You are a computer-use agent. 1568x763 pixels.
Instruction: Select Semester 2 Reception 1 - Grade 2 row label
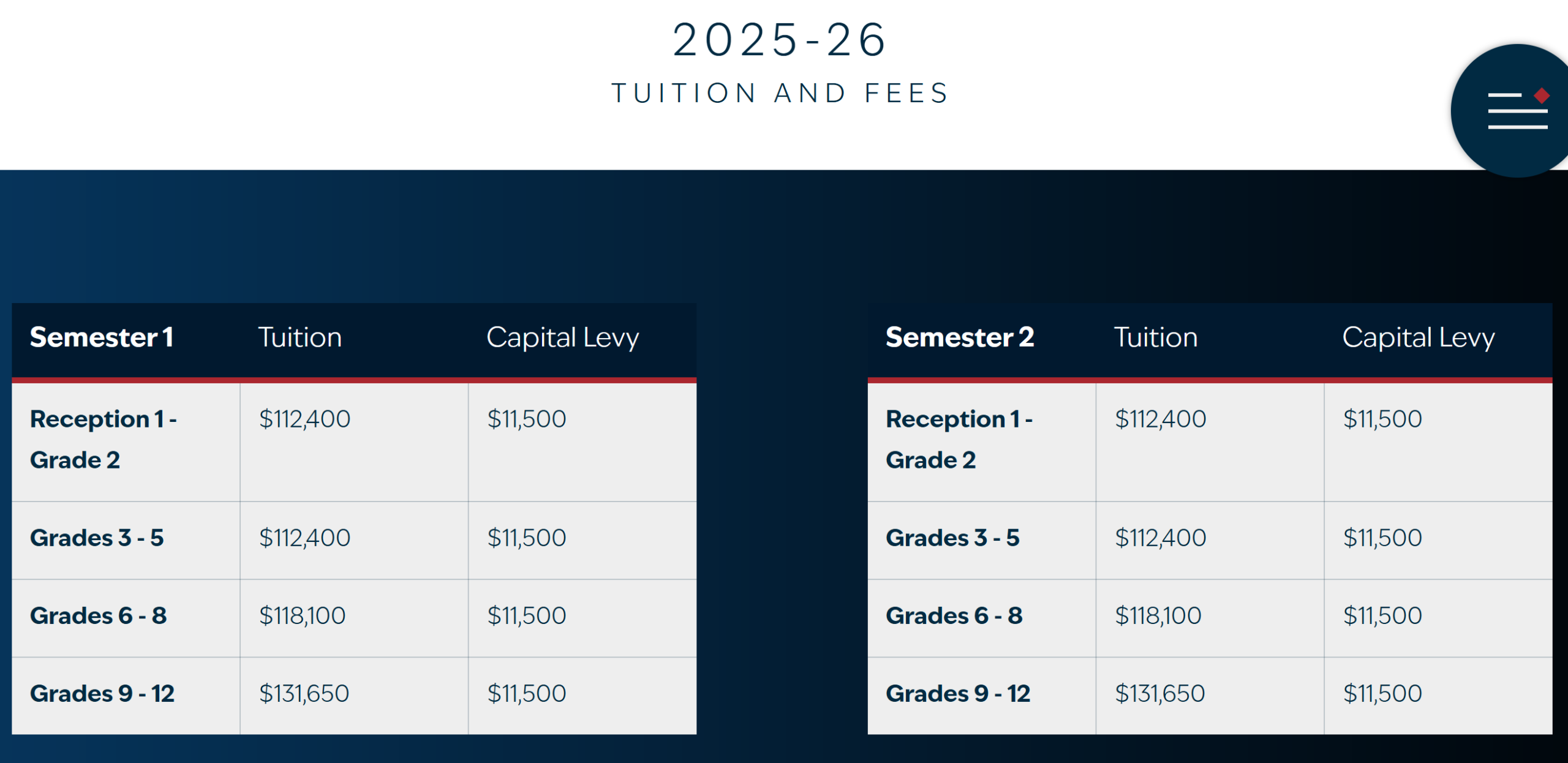(x=959, y=439)
